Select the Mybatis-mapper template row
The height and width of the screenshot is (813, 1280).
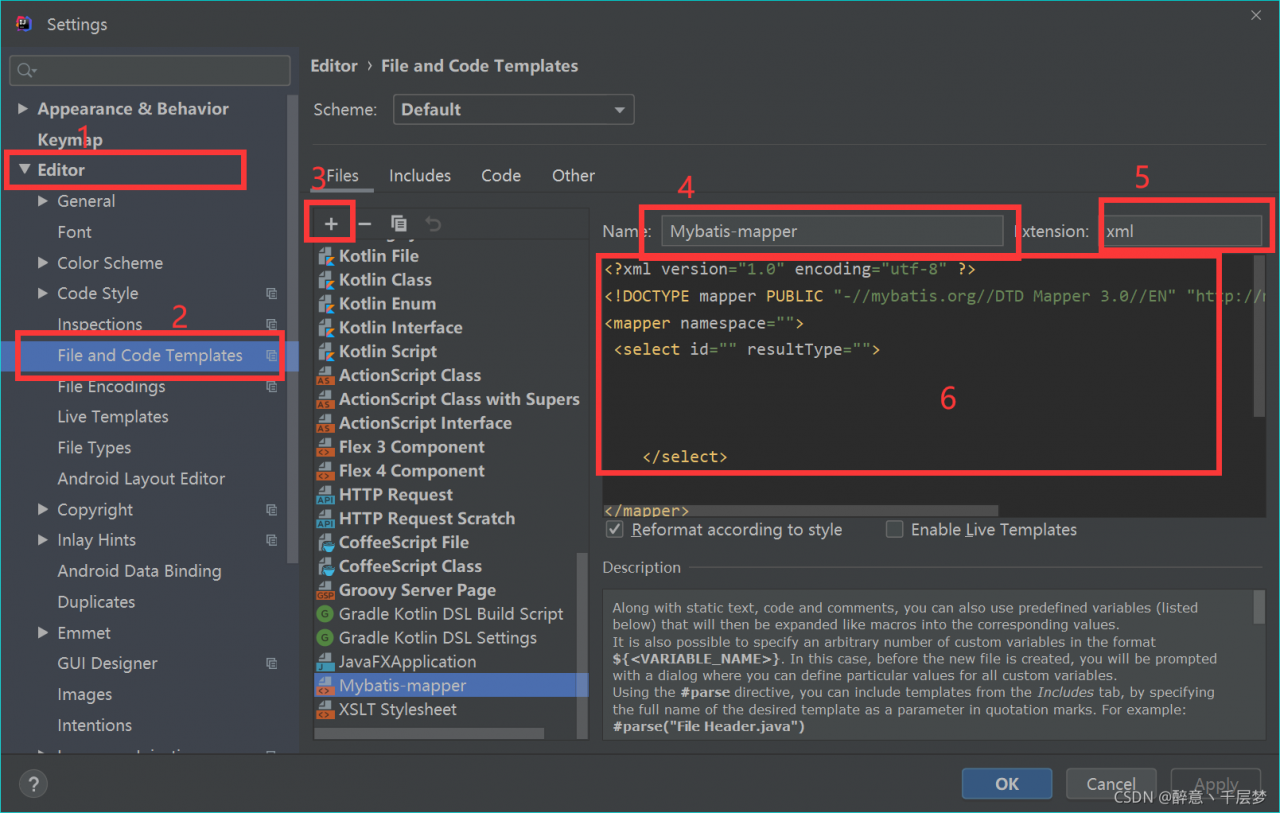coord(451,686)
